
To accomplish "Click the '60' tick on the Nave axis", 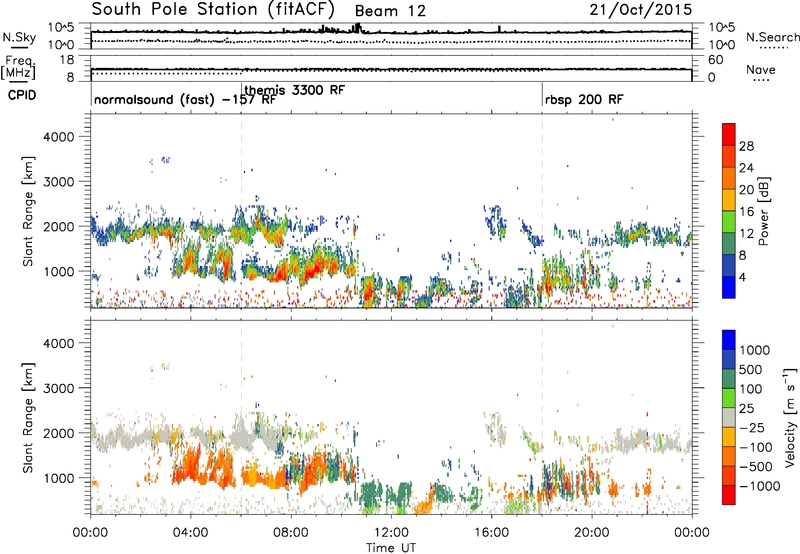I will [x=715, y=60].
